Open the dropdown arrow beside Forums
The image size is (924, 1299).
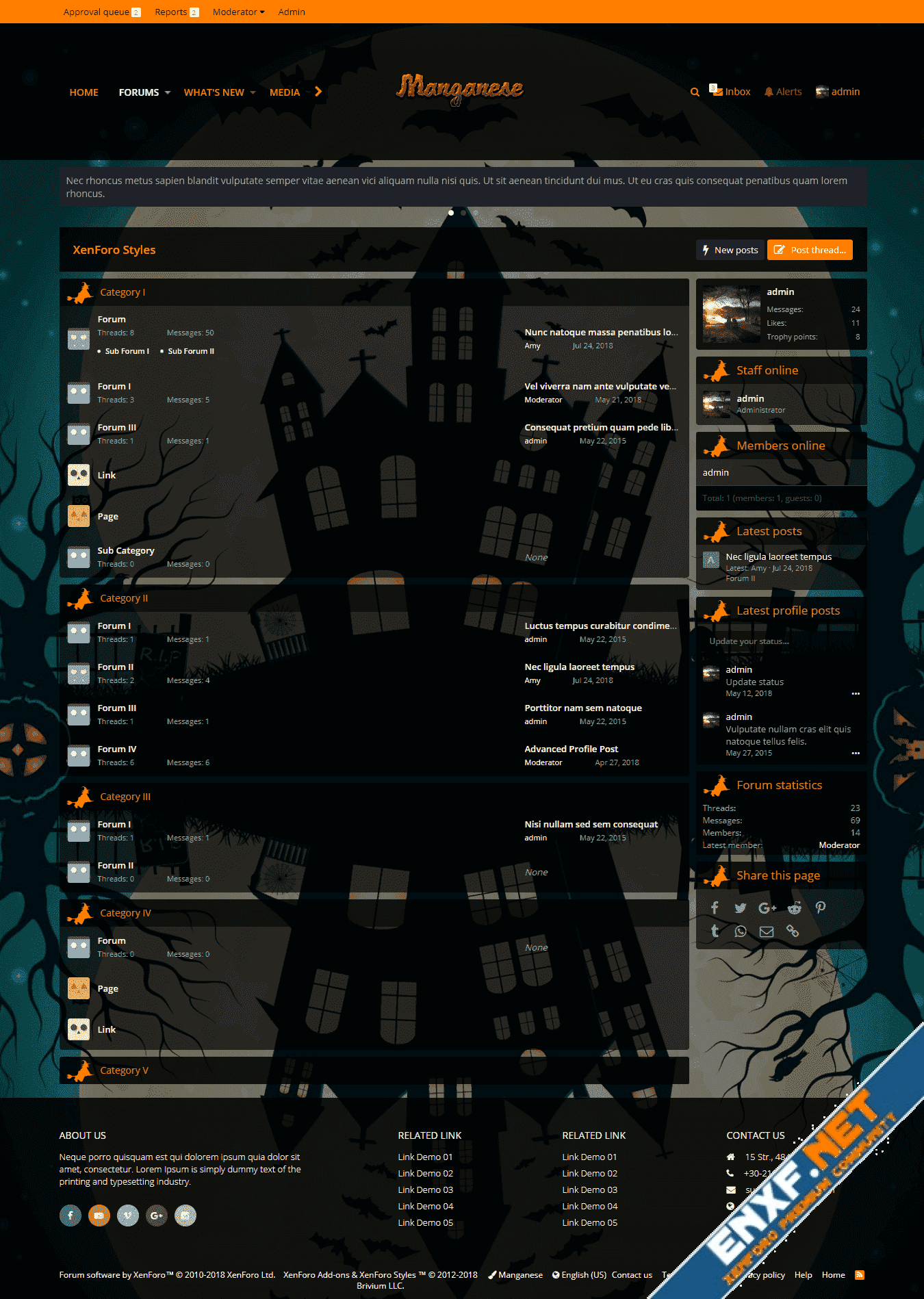[x=168, y=92]
